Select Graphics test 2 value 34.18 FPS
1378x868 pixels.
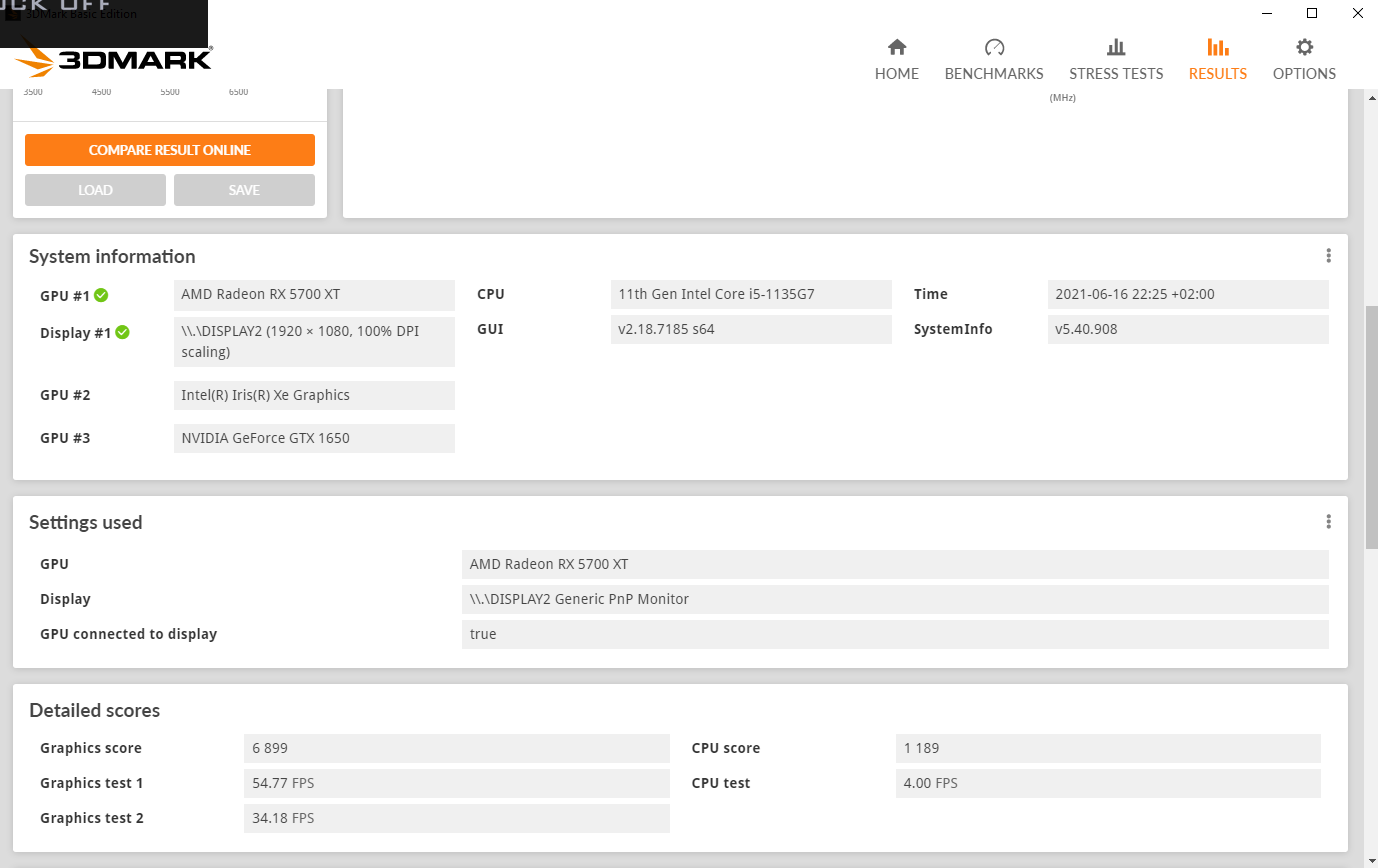457,818
